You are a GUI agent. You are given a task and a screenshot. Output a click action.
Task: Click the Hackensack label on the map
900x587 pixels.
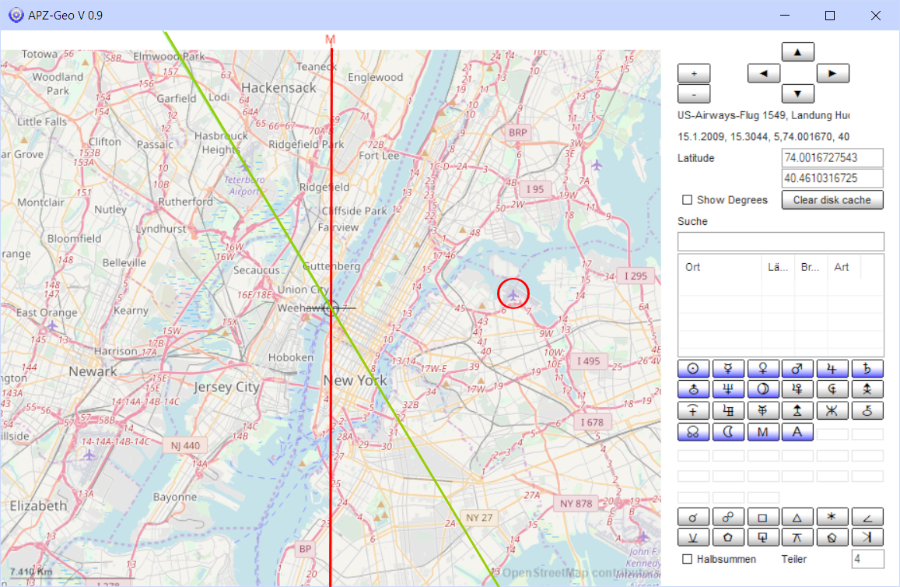click(279, 88)
